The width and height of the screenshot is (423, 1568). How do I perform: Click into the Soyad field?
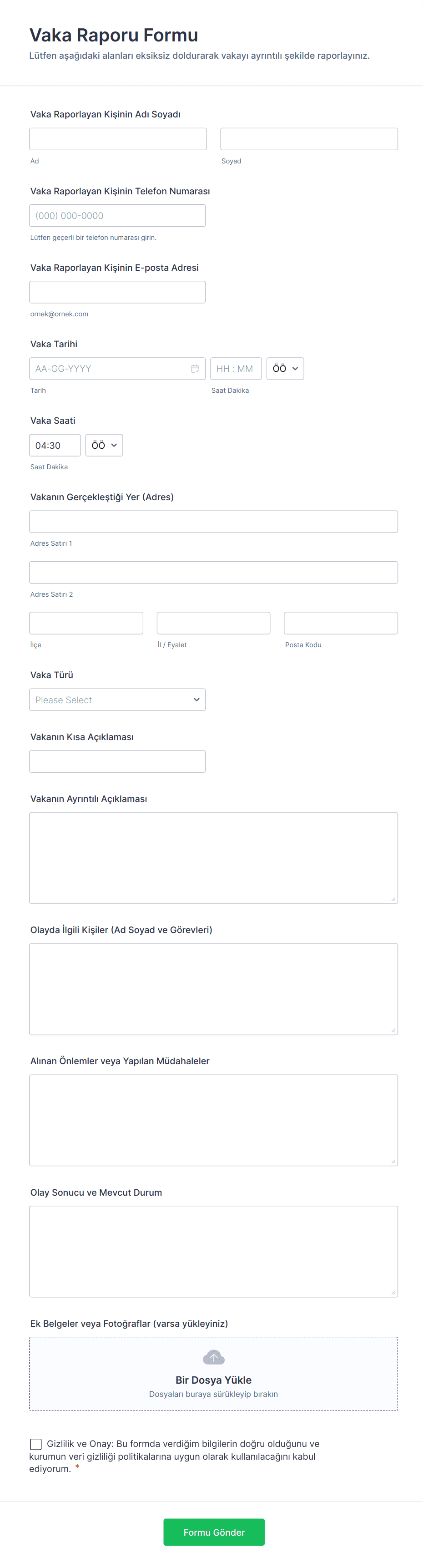tap(308, 139)
